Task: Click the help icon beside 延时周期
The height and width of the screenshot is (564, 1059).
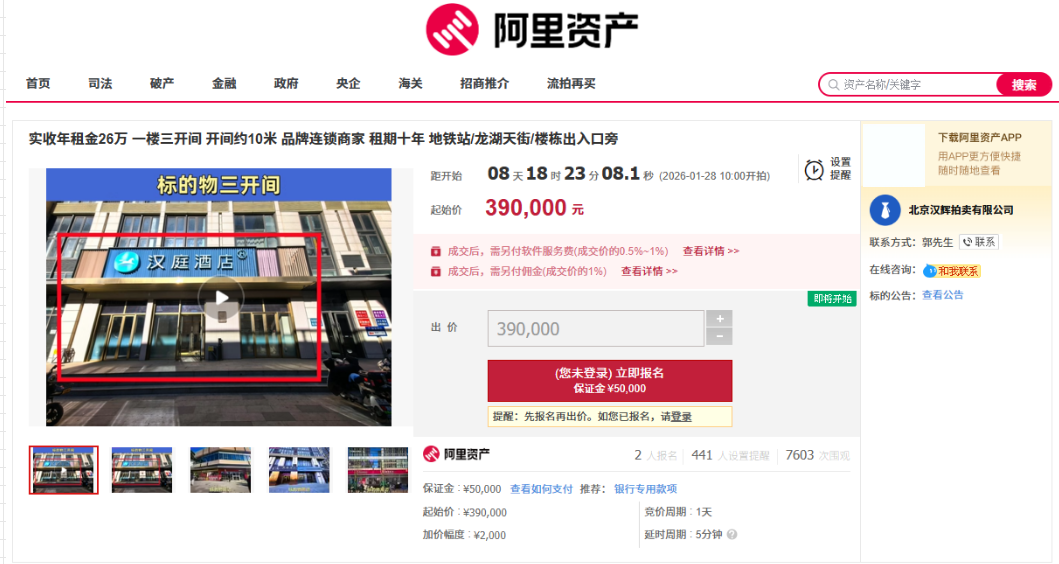Action: click(732, 535)
